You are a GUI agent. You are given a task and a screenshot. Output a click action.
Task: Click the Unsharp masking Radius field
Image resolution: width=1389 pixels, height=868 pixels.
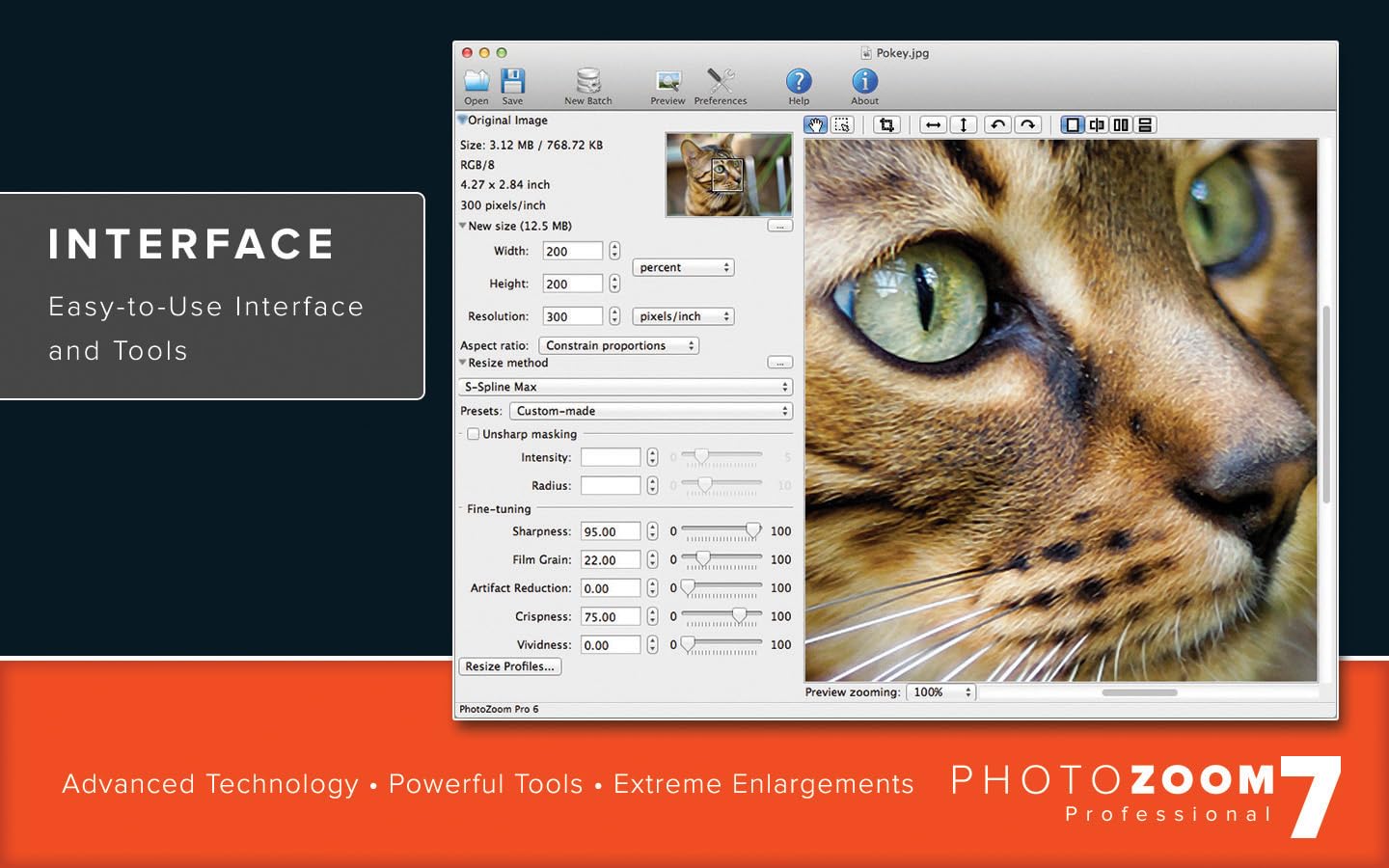pyautogui.click(x=611, y=485)
